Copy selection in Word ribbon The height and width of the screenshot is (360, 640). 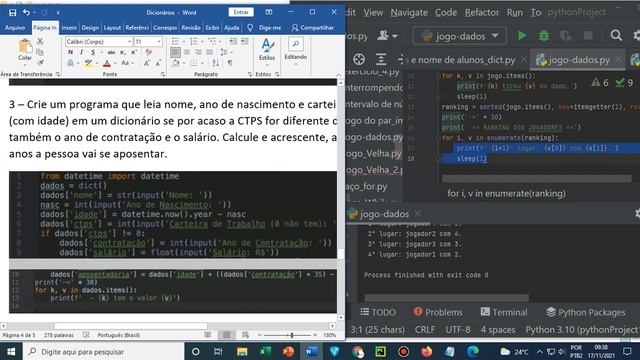(40, 52)
